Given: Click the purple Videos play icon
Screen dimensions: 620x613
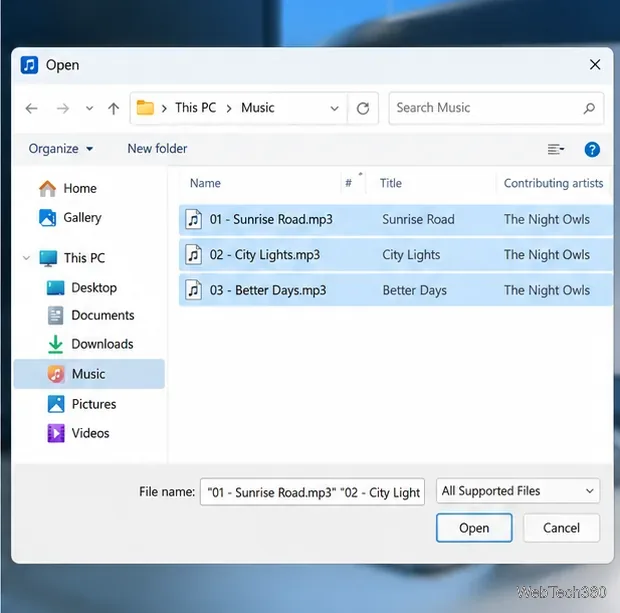Looking at the screenshot, I should (x=56, y=433).
